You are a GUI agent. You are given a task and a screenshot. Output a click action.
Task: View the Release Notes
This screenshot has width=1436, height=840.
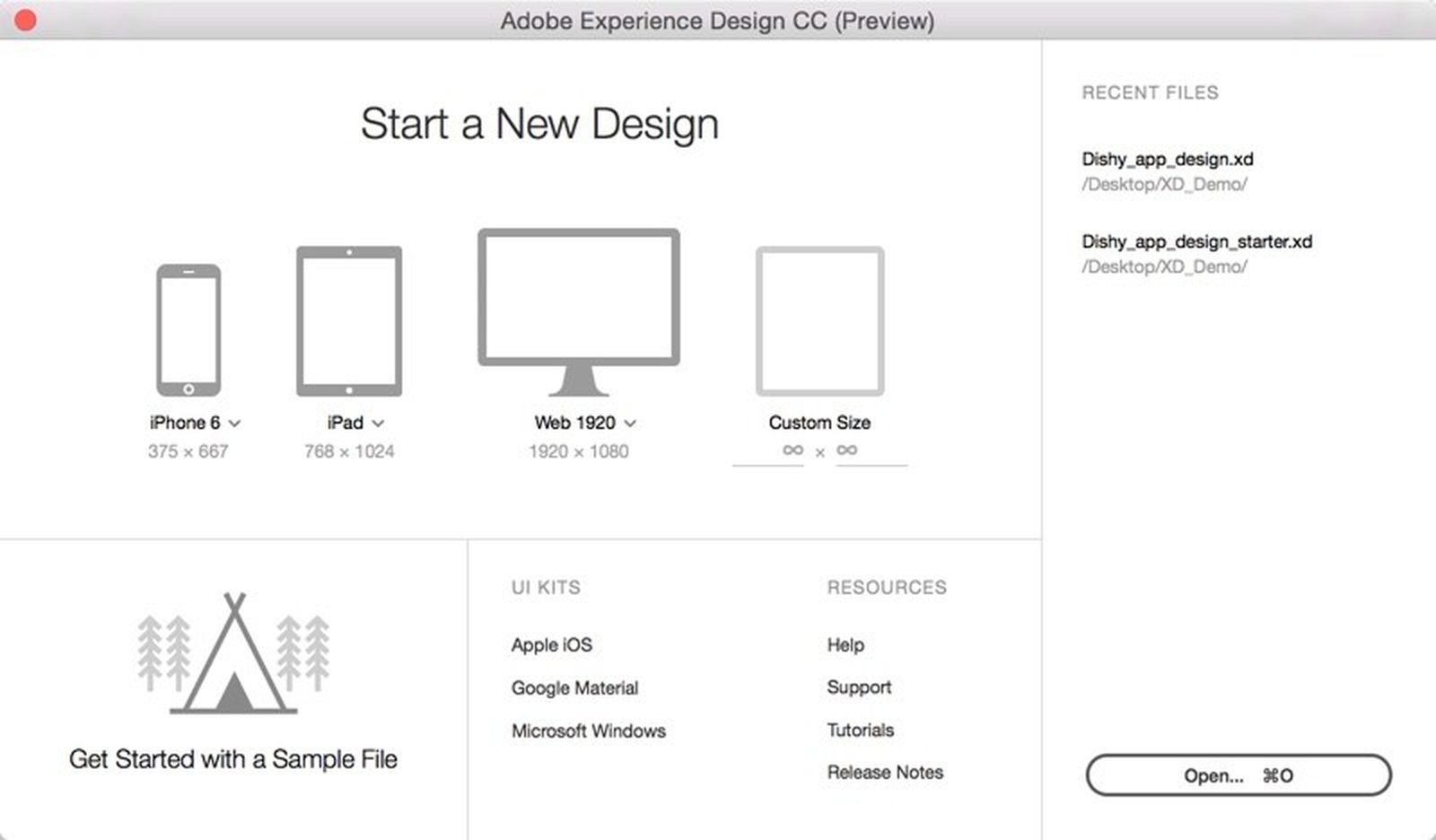coord(884,772)
